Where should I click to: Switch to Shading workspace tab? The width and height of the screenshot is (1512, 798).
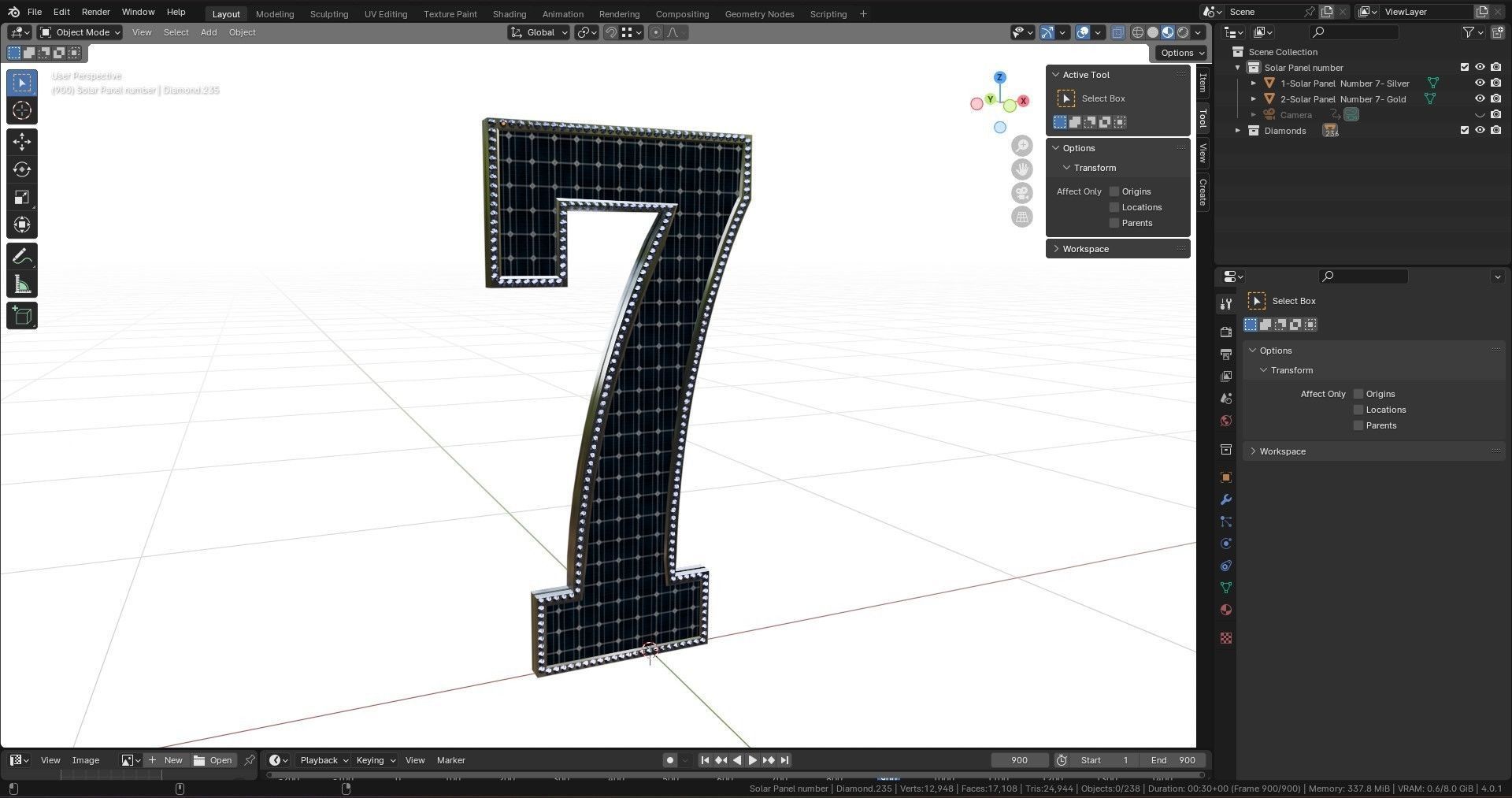[x=509, y=14]
